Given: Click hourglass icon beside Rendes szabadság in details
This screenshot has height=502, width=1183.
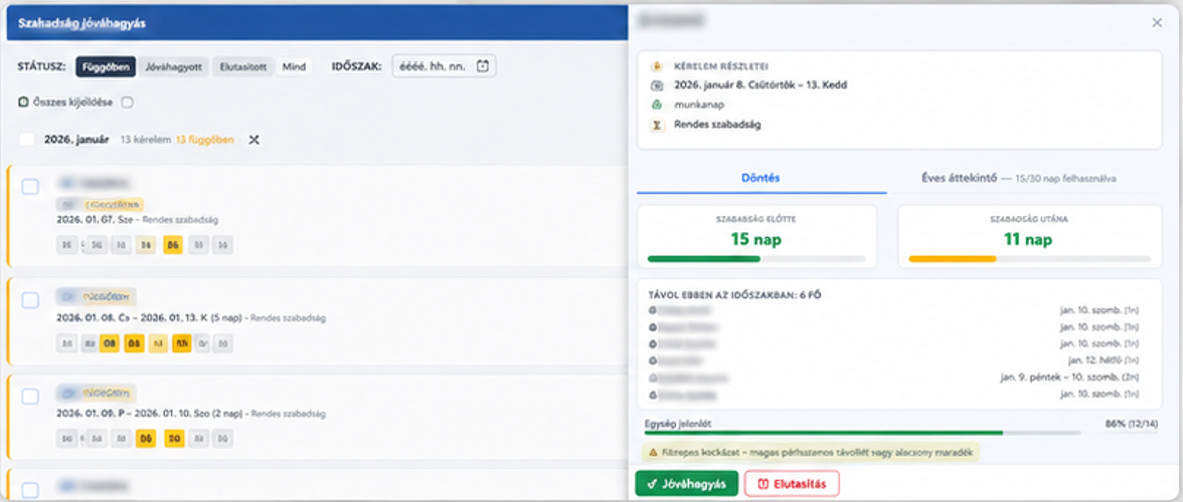Looking at the screenshot, I should 656,125.
